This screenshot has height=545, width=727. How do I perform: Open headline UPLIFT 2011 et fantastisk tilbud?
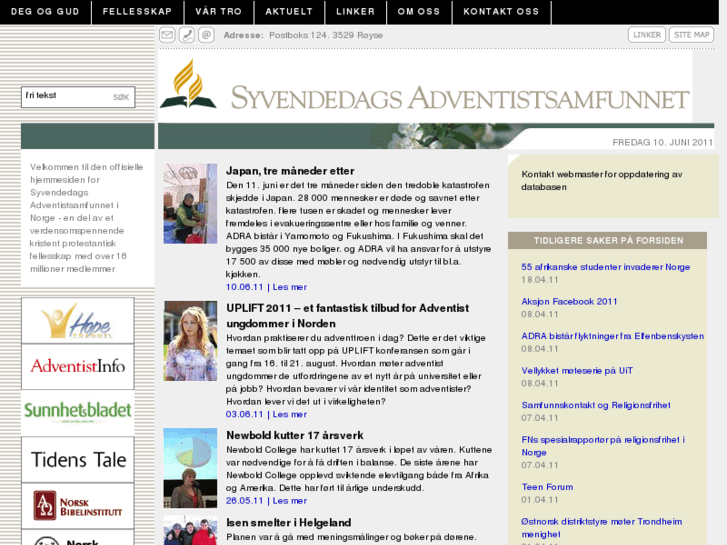[x=347, y=315]
